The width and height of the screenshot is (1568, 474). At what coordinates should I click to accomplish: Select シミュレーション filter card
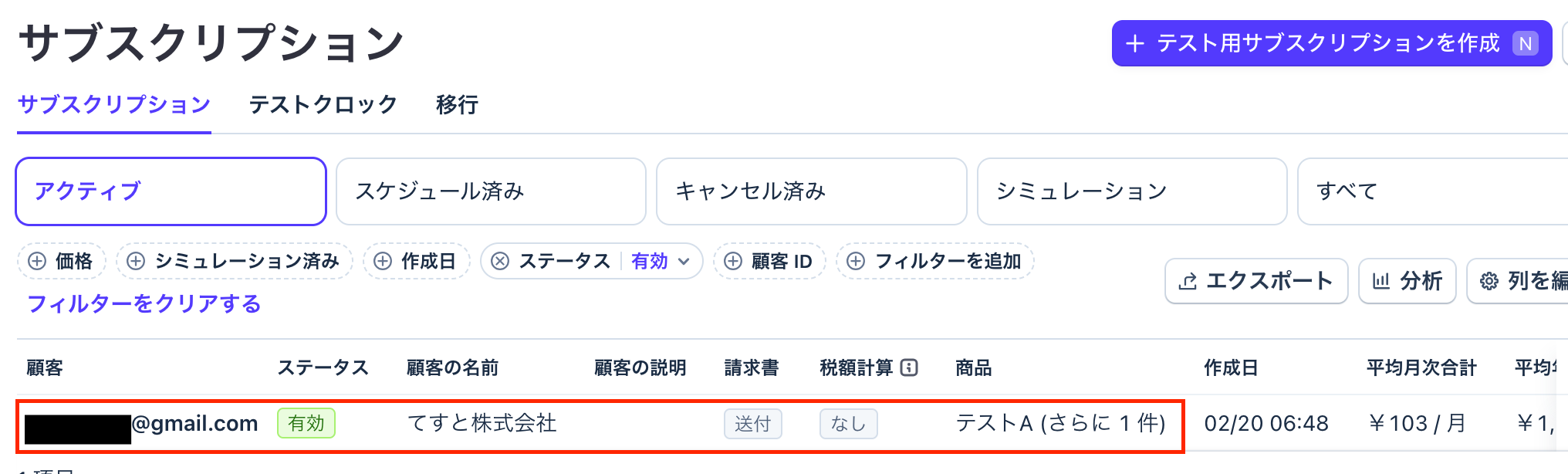[x=1131, y=191]
